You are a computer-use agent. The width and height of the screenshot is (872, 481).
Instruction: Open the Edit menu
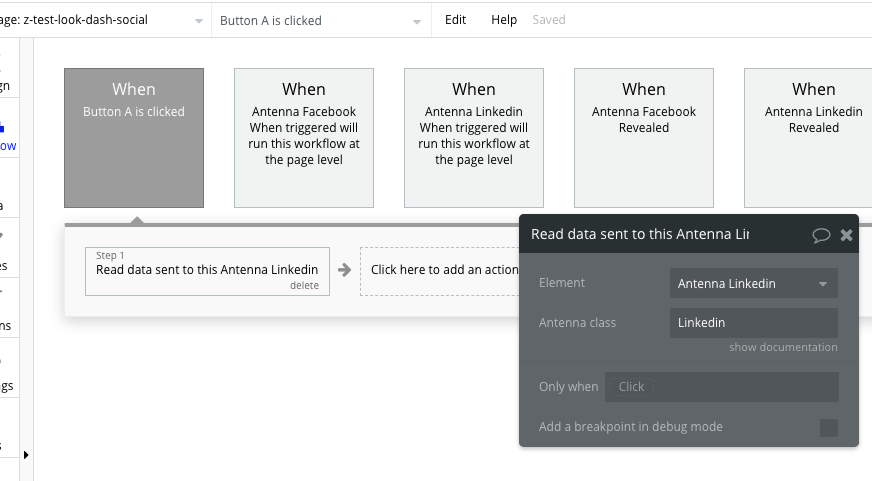pyautogui.click(x=455, y=20)
